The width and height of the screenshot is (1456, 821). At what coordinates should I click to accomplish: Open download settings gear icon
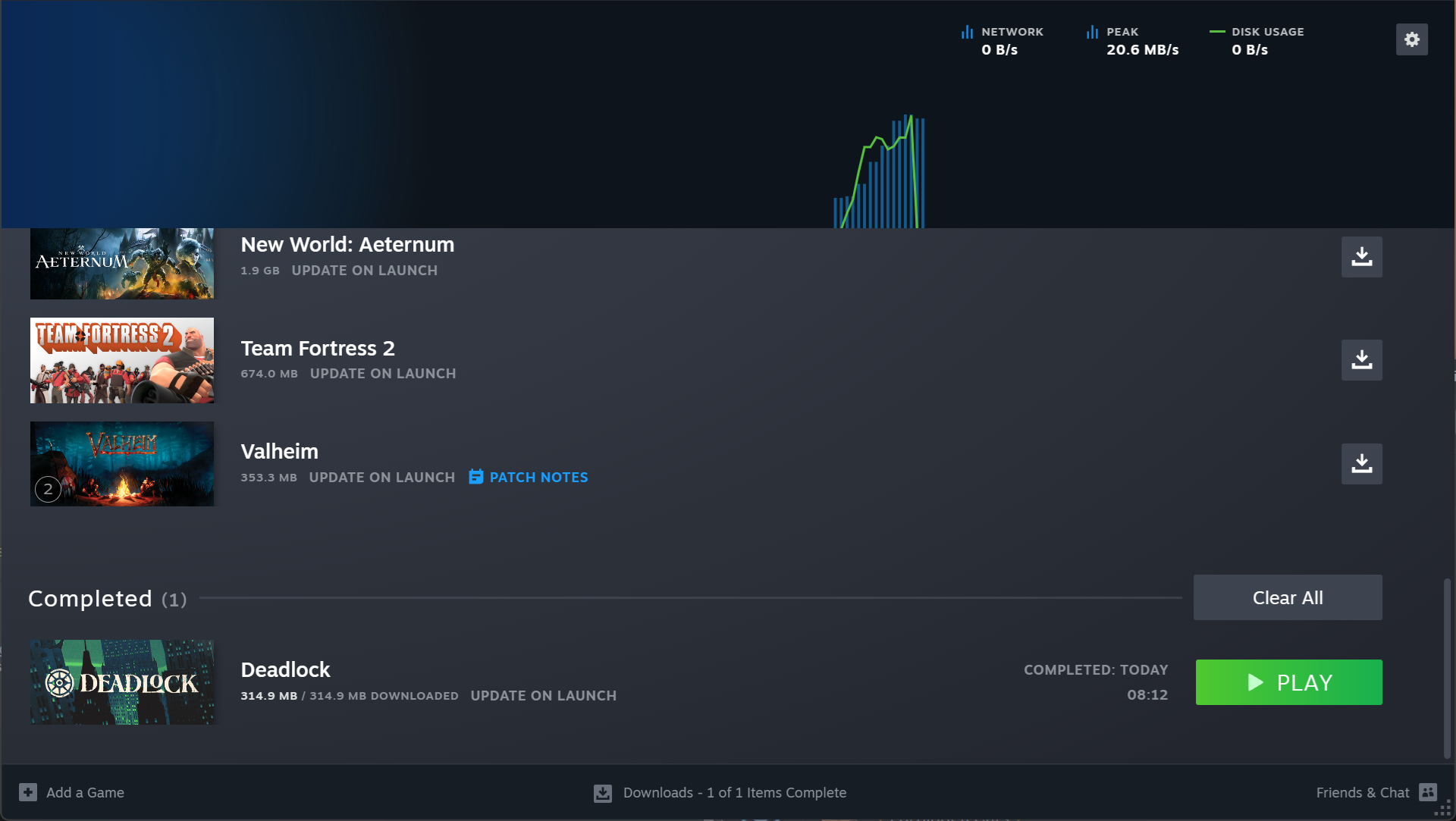[1411, 39]
